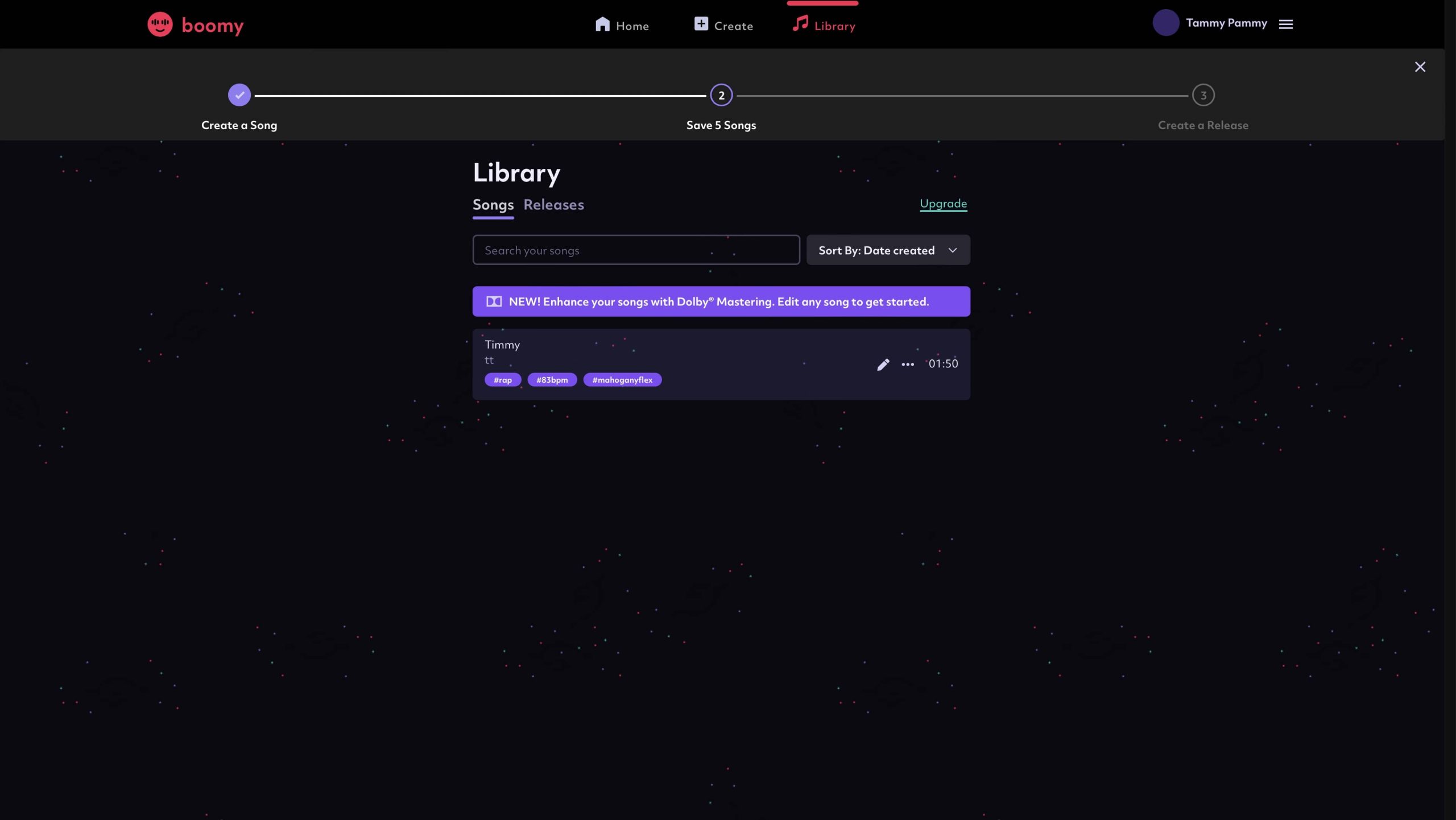Click the Dolby Mastering announcement banner
Image resolution: width=1456 pixels, height=820 pixels.
[721, 301]
